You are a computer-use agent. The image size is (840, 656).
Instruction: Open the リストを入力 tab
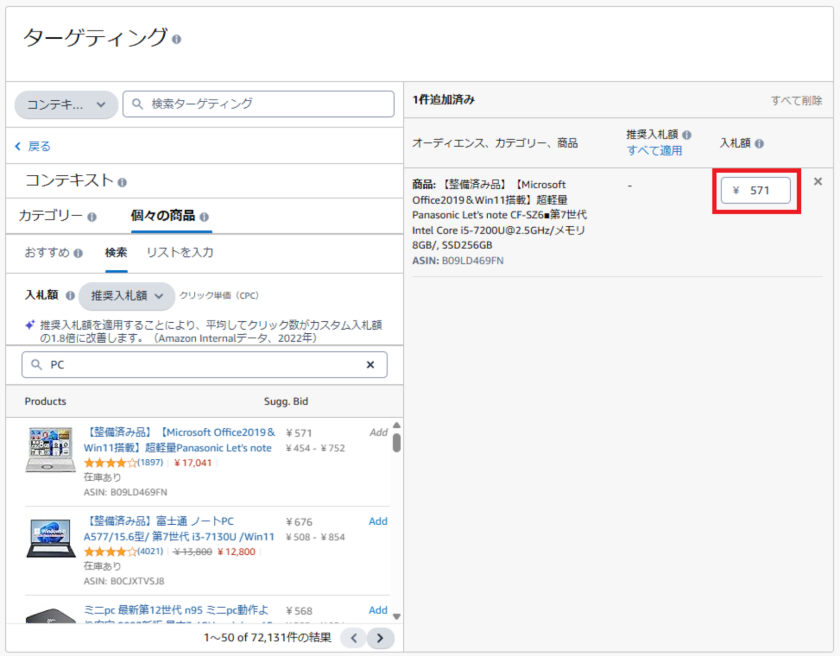coord(180,252)
